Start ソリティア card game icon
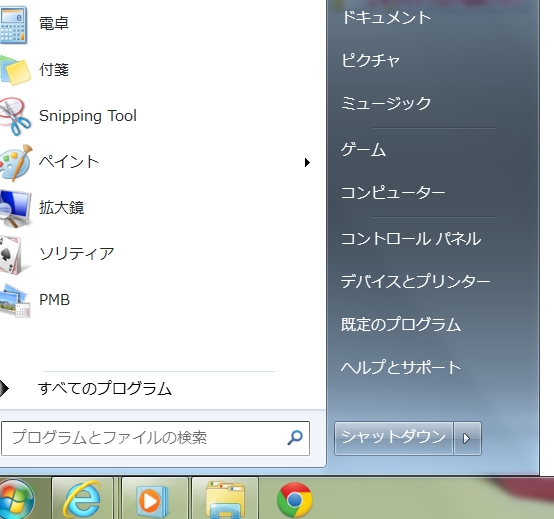The width and height of the screenshot is (554, 519). click(11, 254)
